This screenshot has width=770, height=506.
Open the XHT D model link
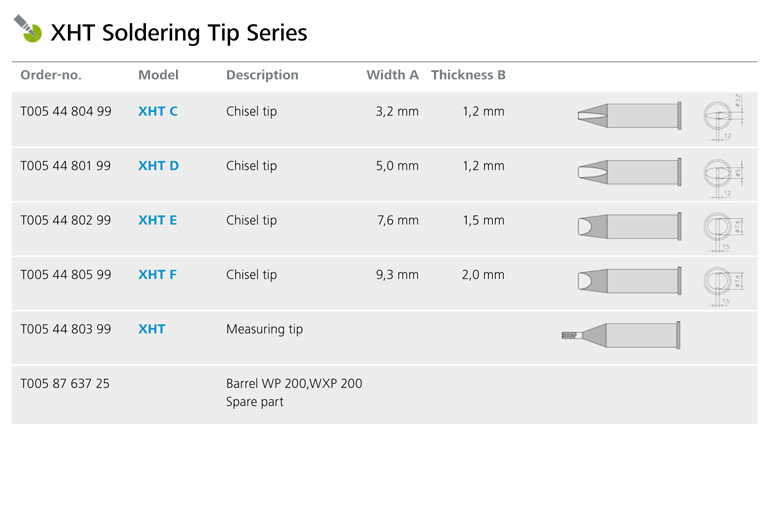click(x=158, y=166)
